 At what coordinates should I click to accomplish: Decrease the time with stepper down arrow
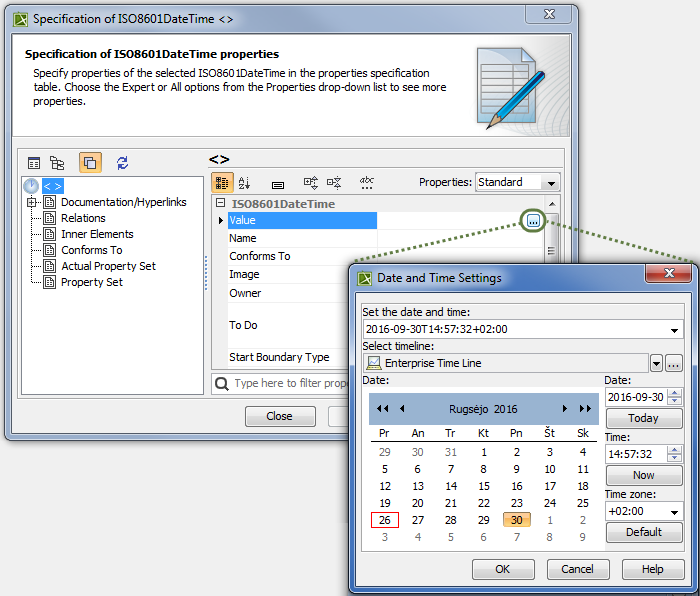coord(675,458)
